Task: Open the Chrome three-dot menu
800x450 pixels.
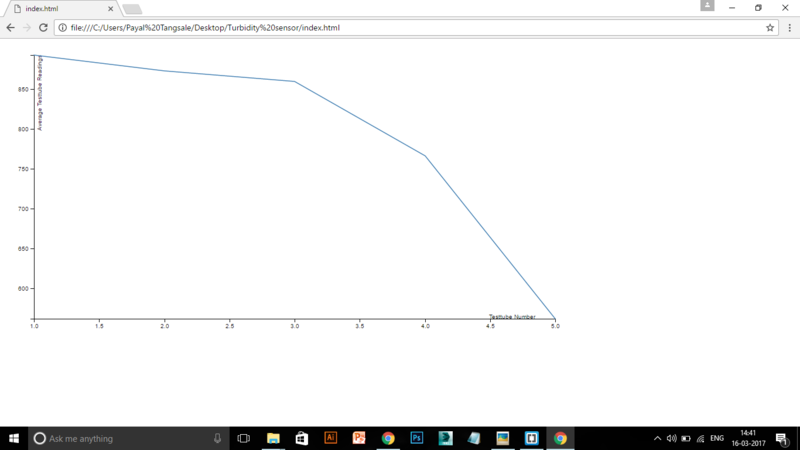Action: pyautogui.click(x=788, y=28)
